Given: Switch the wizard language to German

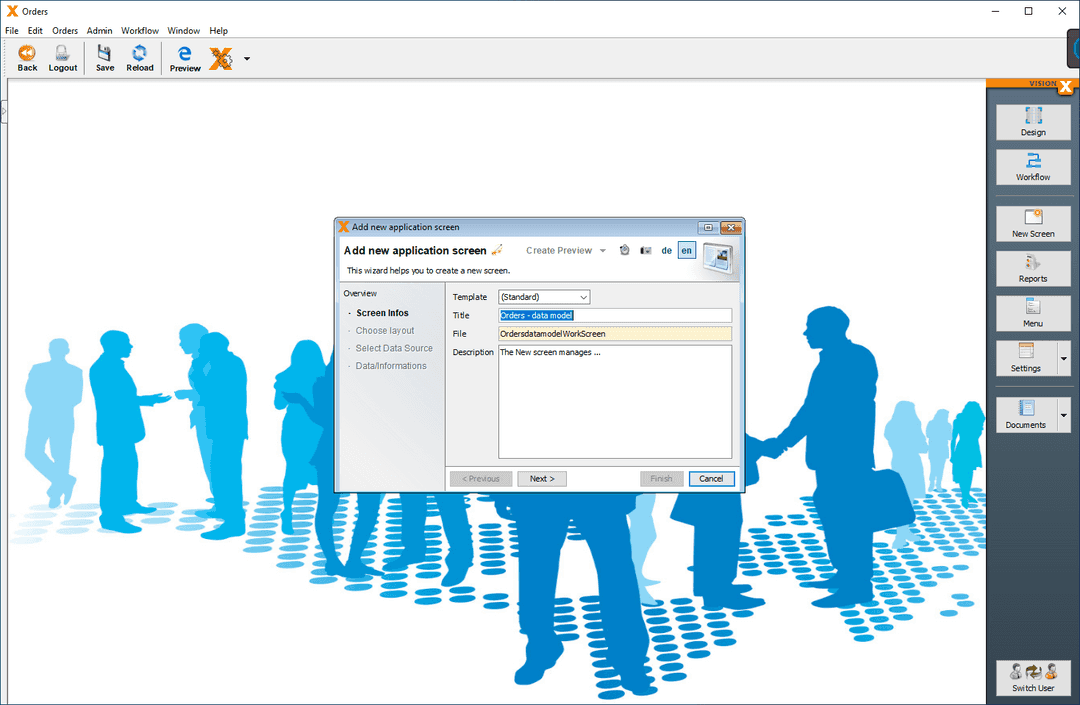Looking at the screenshot, I should [666, 250].
